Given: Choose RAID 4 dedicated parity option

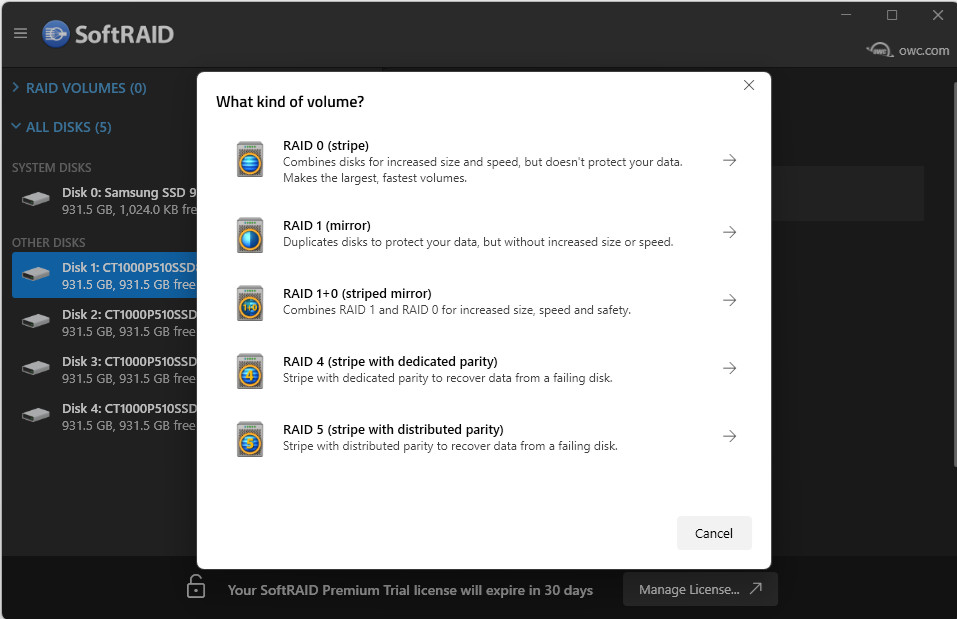Looking at the screenshot, I should 486,369.
